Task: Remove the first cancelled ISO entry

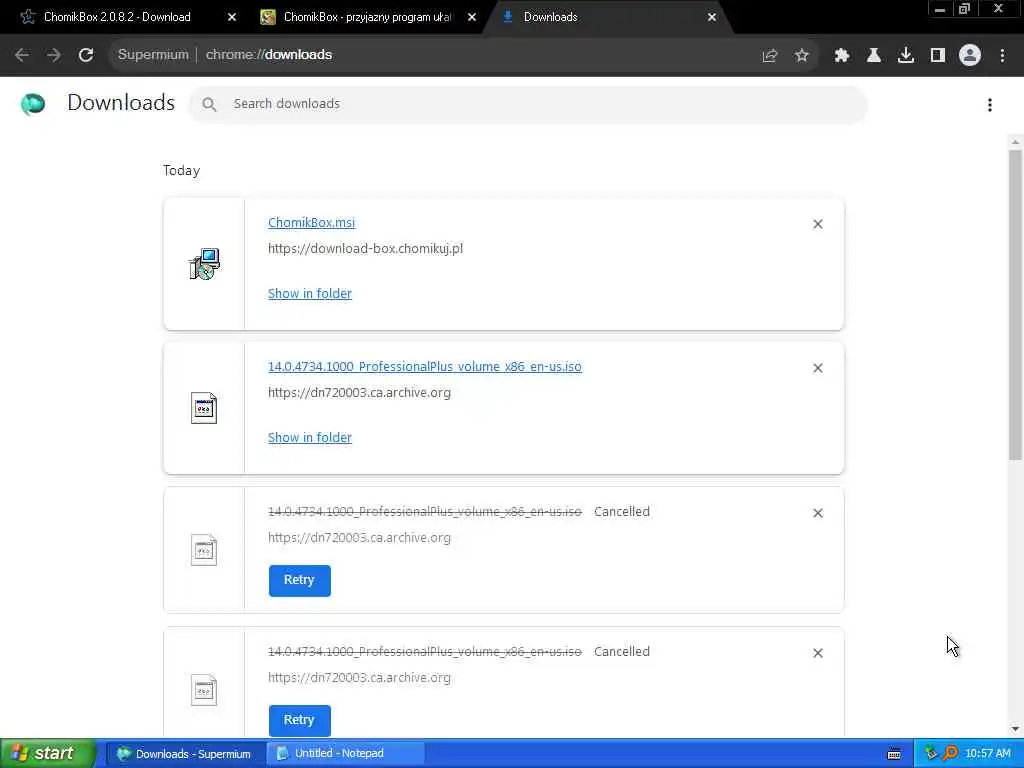Action: coord(818,513)
